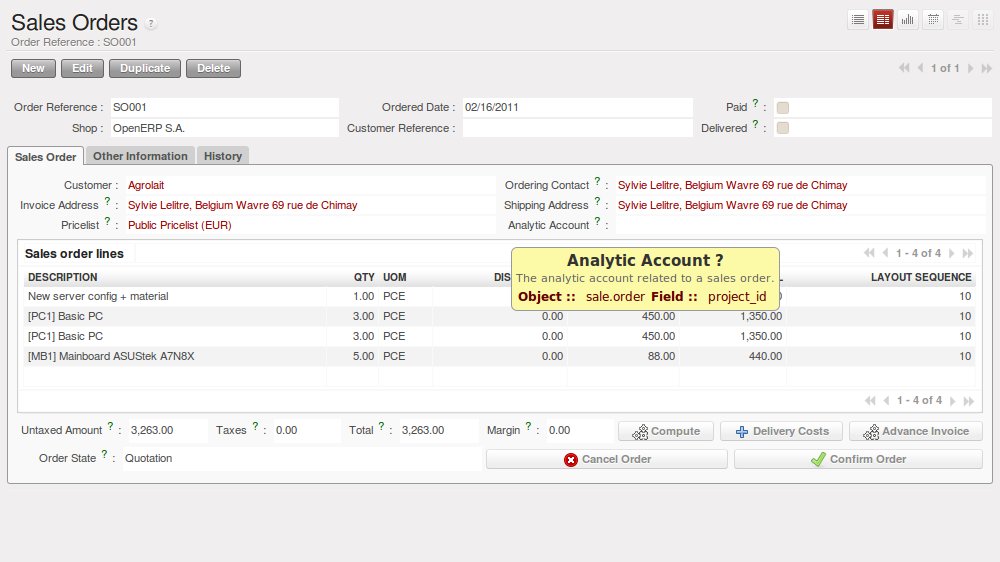Click help mark beside Taxes label
The height and width of the screenshot is (562, 1000).
(255, 426)
